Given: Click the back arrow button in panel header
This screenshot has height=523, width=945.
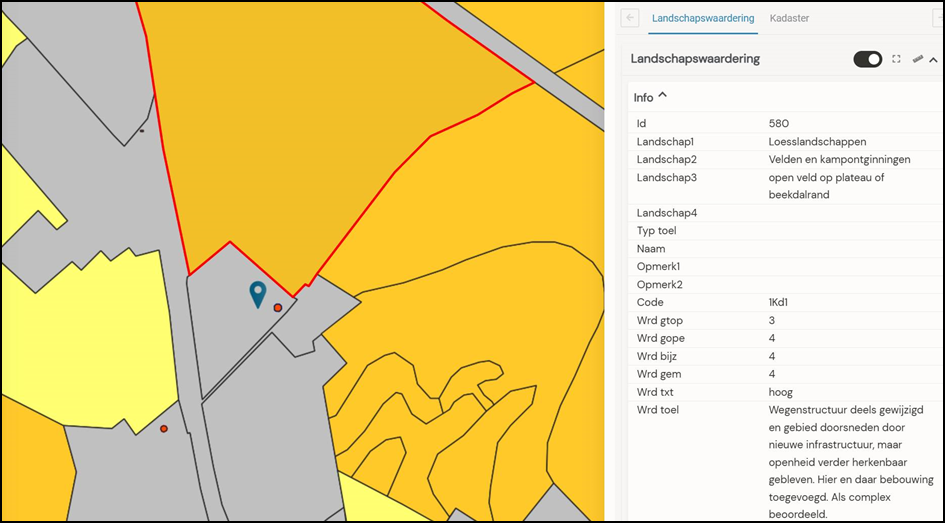Looking at the screenshot, I should click(x=630, y=18).
